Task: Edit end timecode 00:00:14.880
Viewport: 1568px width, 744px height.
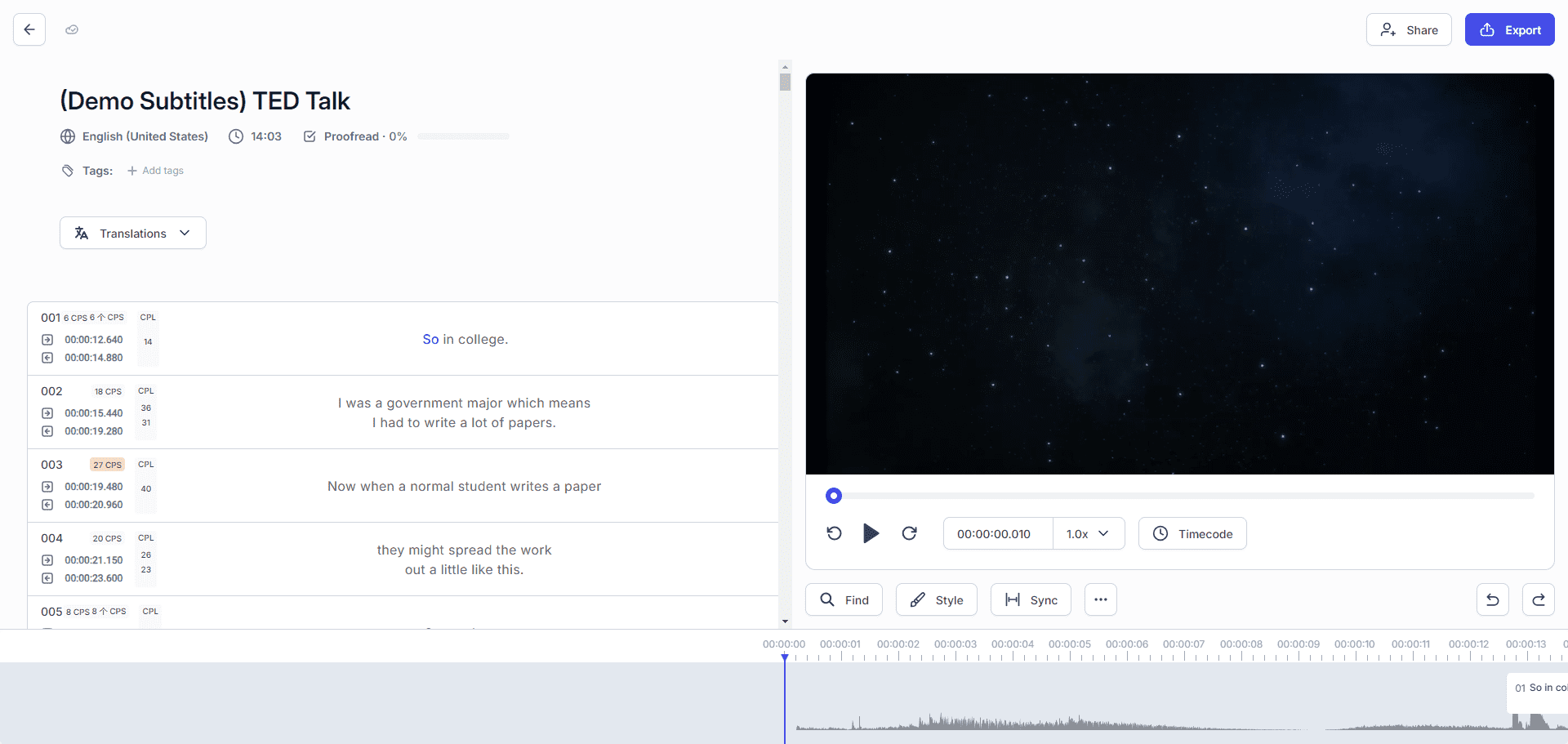Action: [94, 358]
